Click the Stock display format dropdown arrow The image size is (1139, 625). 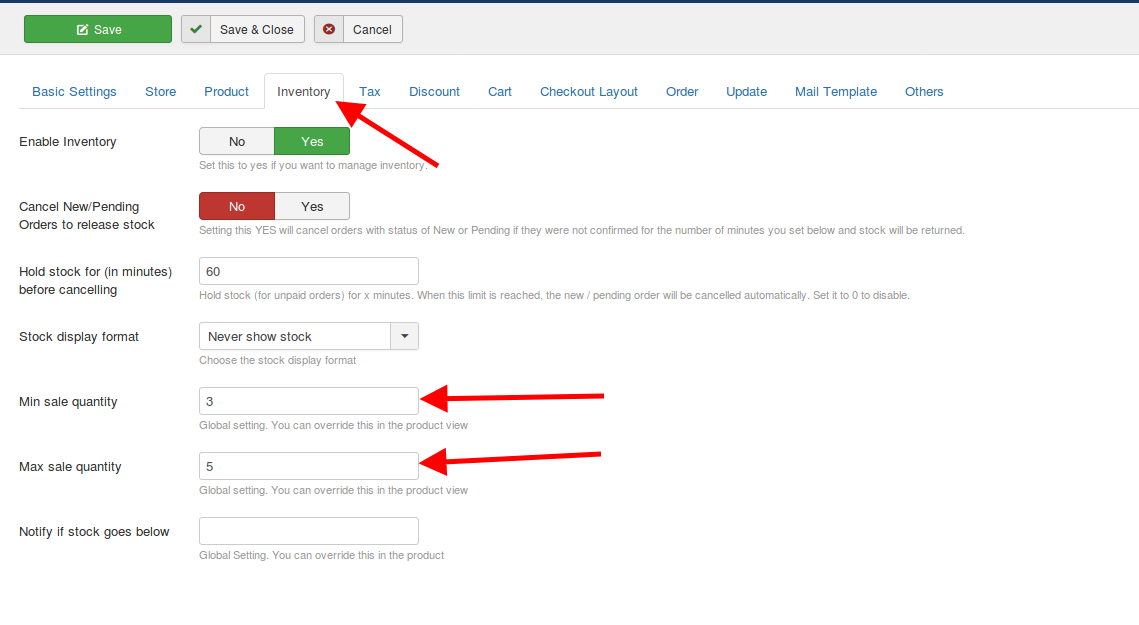point(405,336)
